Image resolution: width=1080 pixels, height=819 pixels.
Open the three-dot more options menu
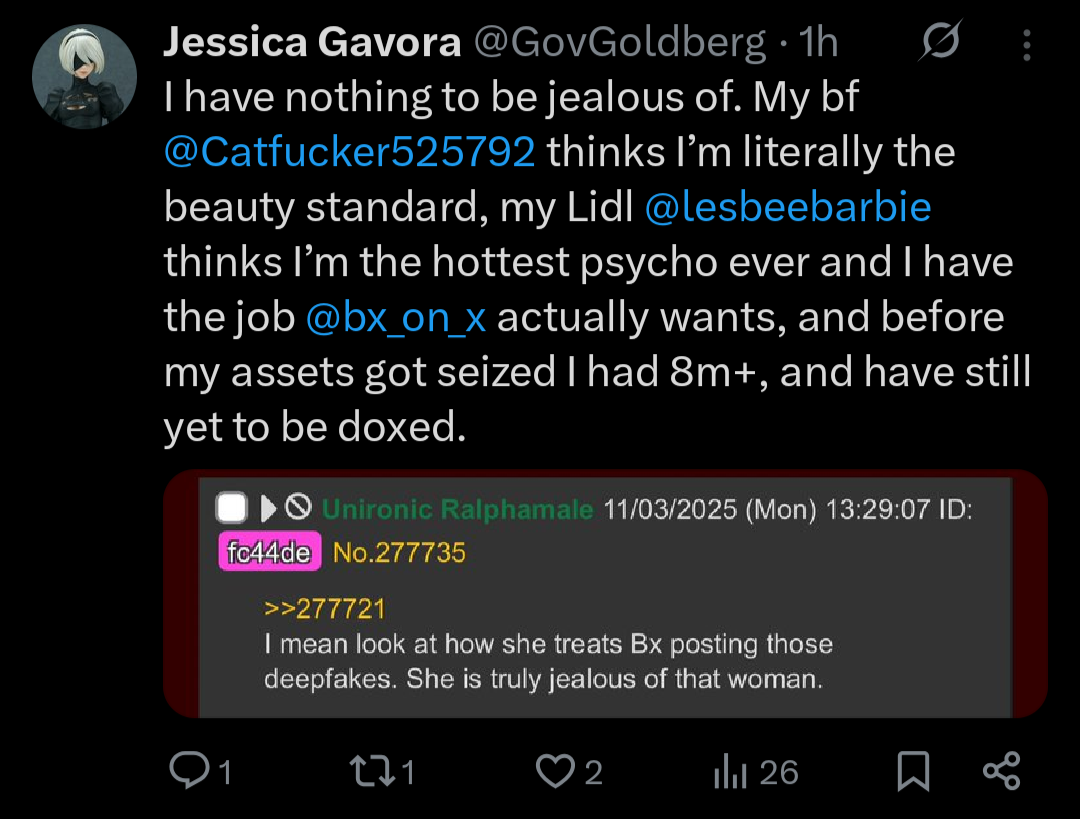(x=1027, y=43)
